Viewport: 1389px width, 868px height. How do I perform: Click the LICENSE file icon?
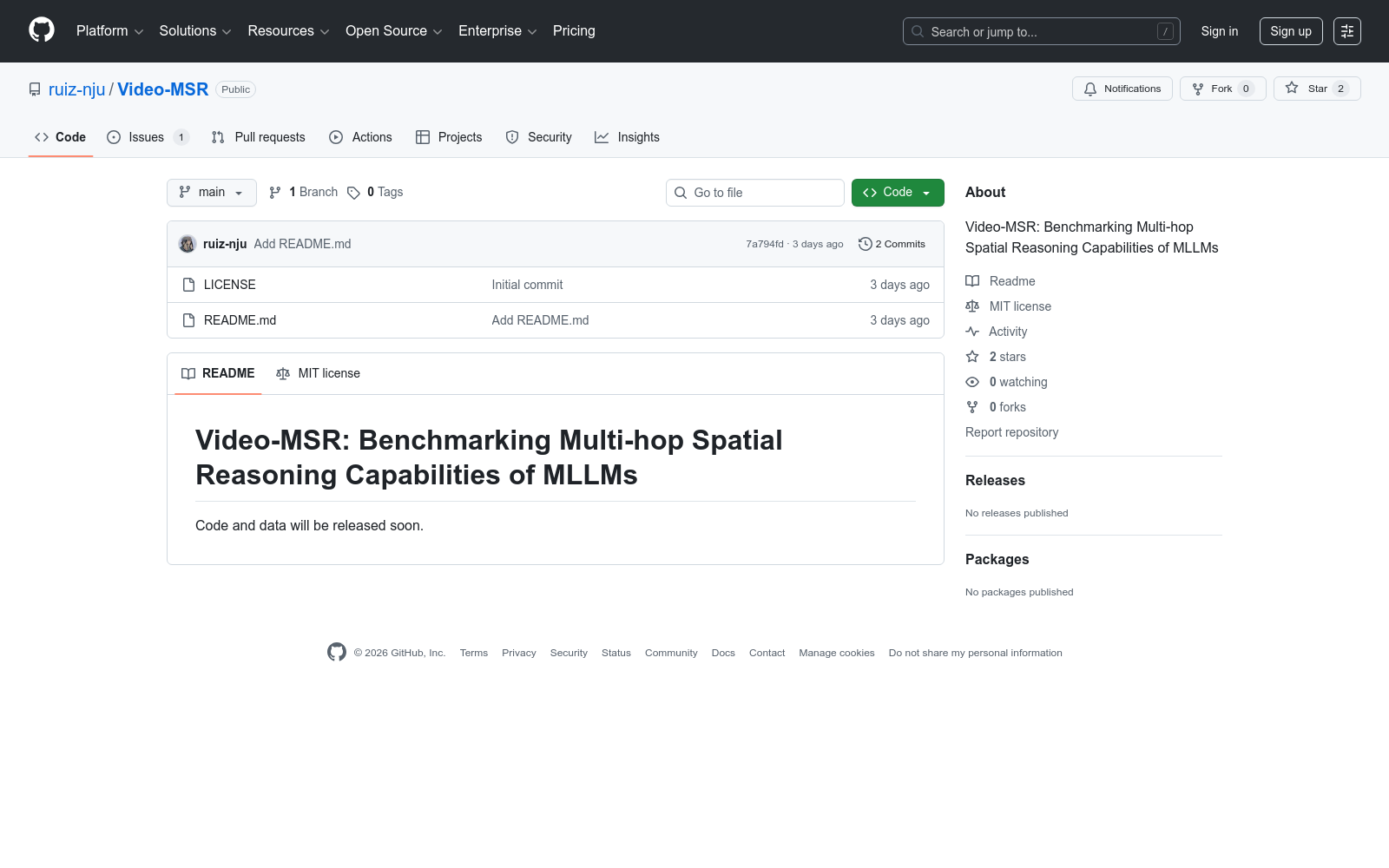coord(188,285)
